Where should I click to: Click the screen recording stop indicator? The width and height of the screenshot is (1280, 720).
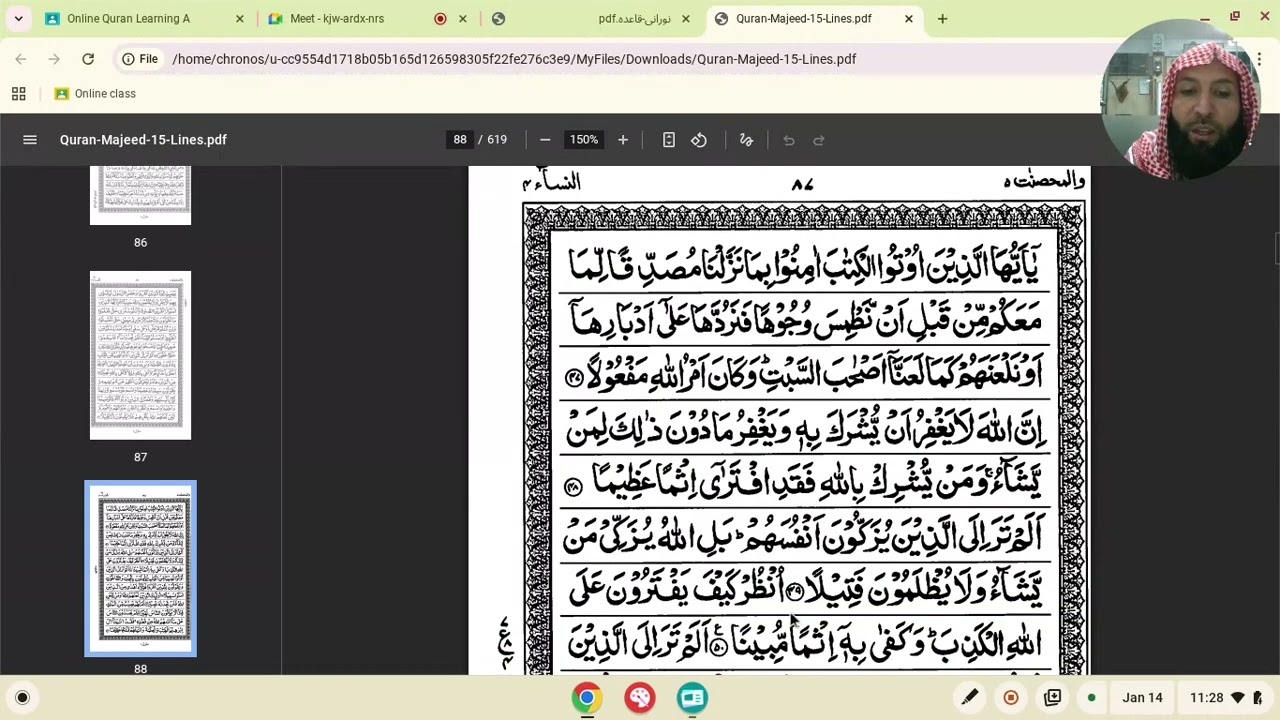(x=1011, y=698)
